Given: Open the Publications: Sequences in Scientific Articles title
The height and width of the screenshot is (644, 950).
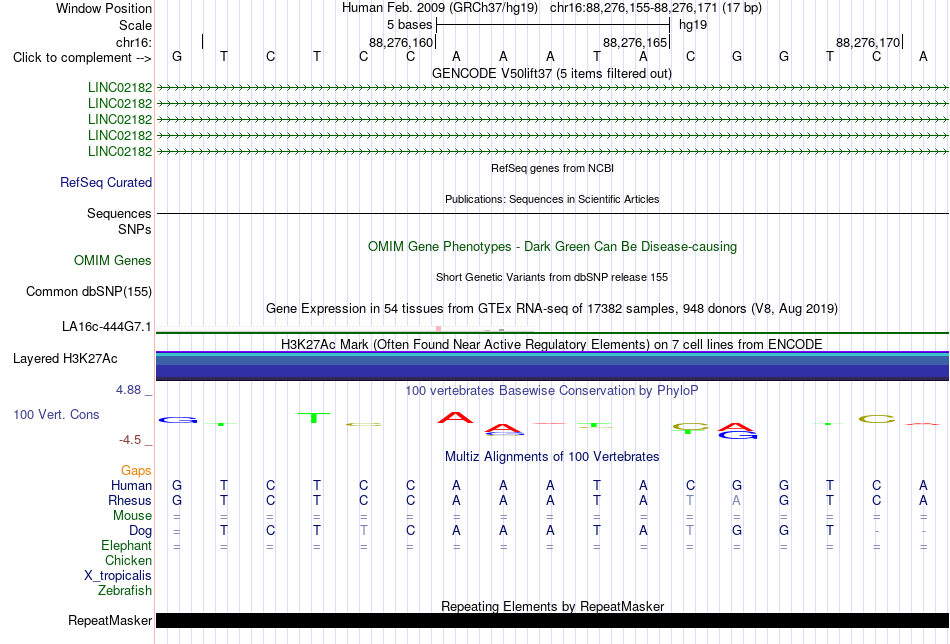Looking at the screenshot, I should click(x=552, y=199).
